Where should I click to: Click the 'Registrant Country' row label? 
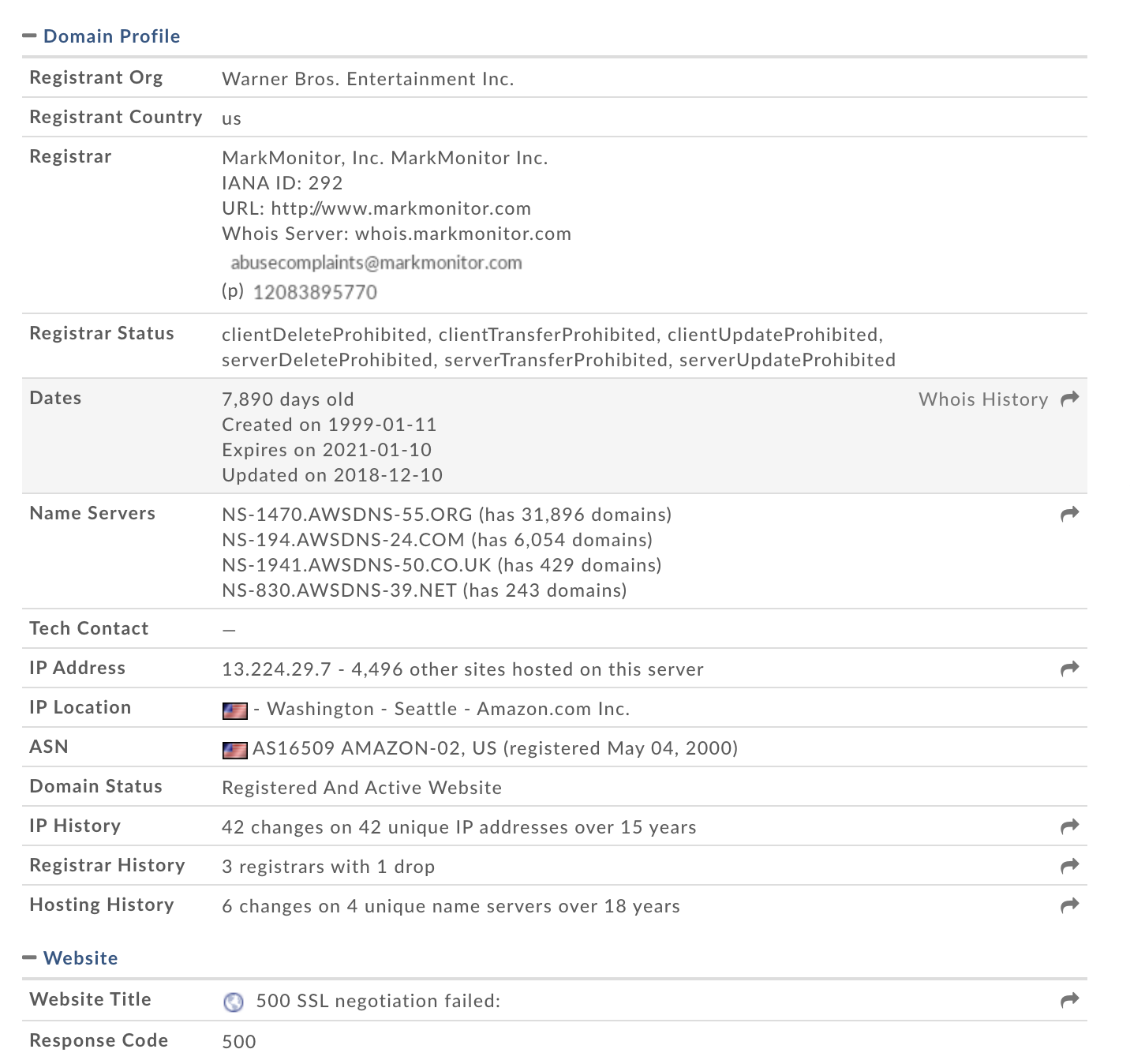pyautogui.click(x=116, y=117)
